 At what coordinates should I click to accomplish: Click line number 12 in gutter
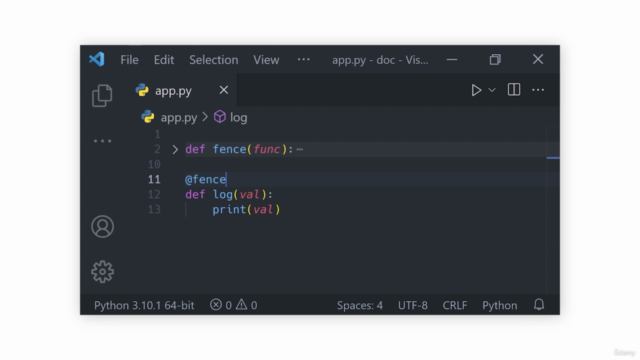tap(154, 195)
